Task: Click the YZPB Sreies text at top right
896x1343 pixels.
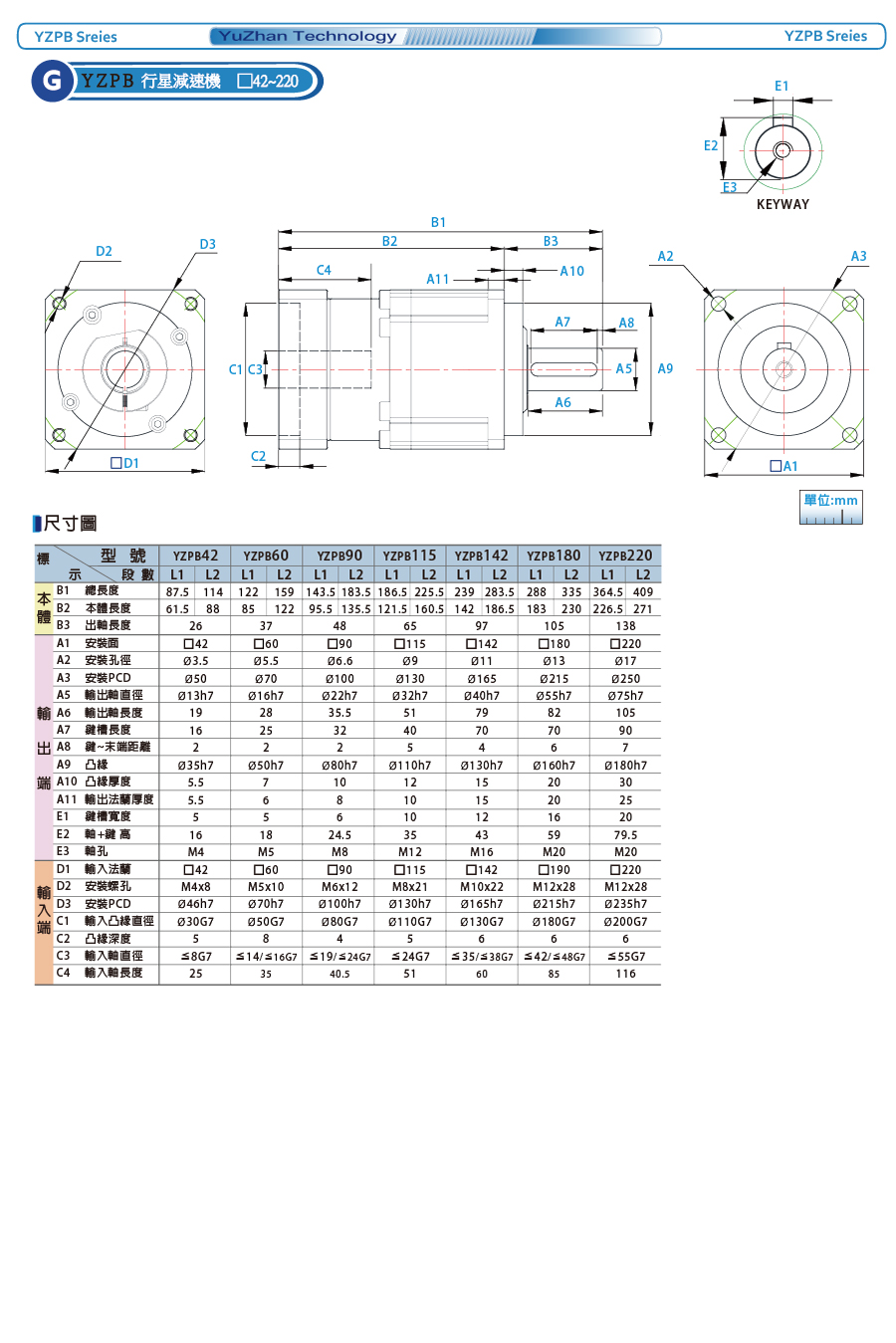Action: click(825, 36)
